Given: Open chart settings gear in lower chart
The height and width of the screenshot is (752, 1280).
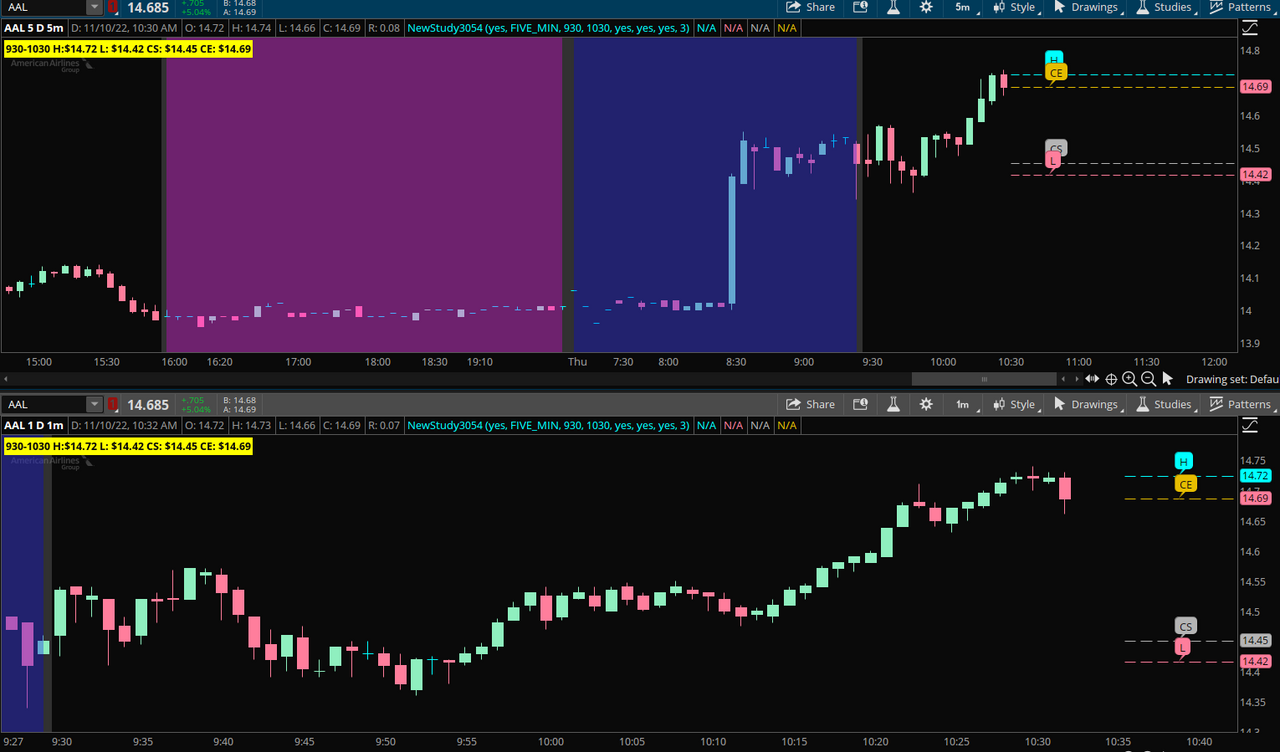Looking at the screenshot, I should coord(926,404).
